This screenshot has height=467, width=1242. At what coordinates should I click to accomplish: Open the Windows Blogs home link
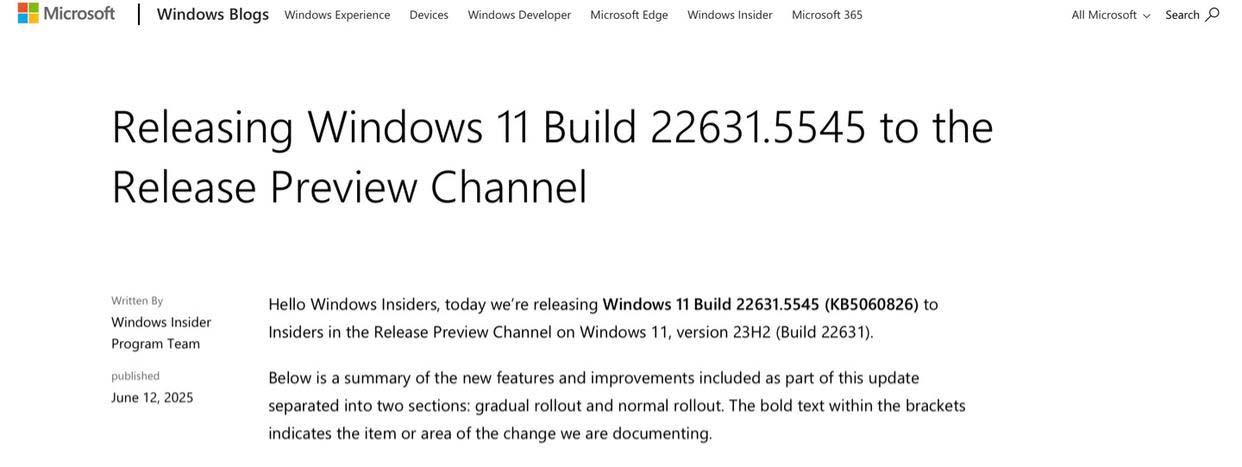tap(213, 15)
